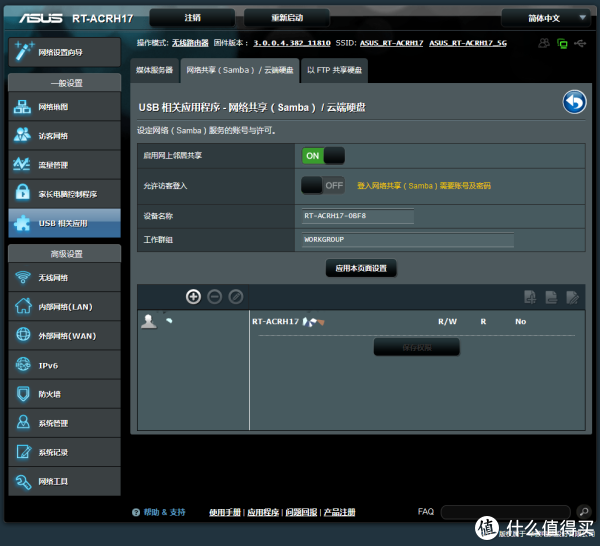This screenshot has width=600, height=546.
Task: Add a new Samba account with plus icon
Action: pyautogui.click(x=193, y=297)
